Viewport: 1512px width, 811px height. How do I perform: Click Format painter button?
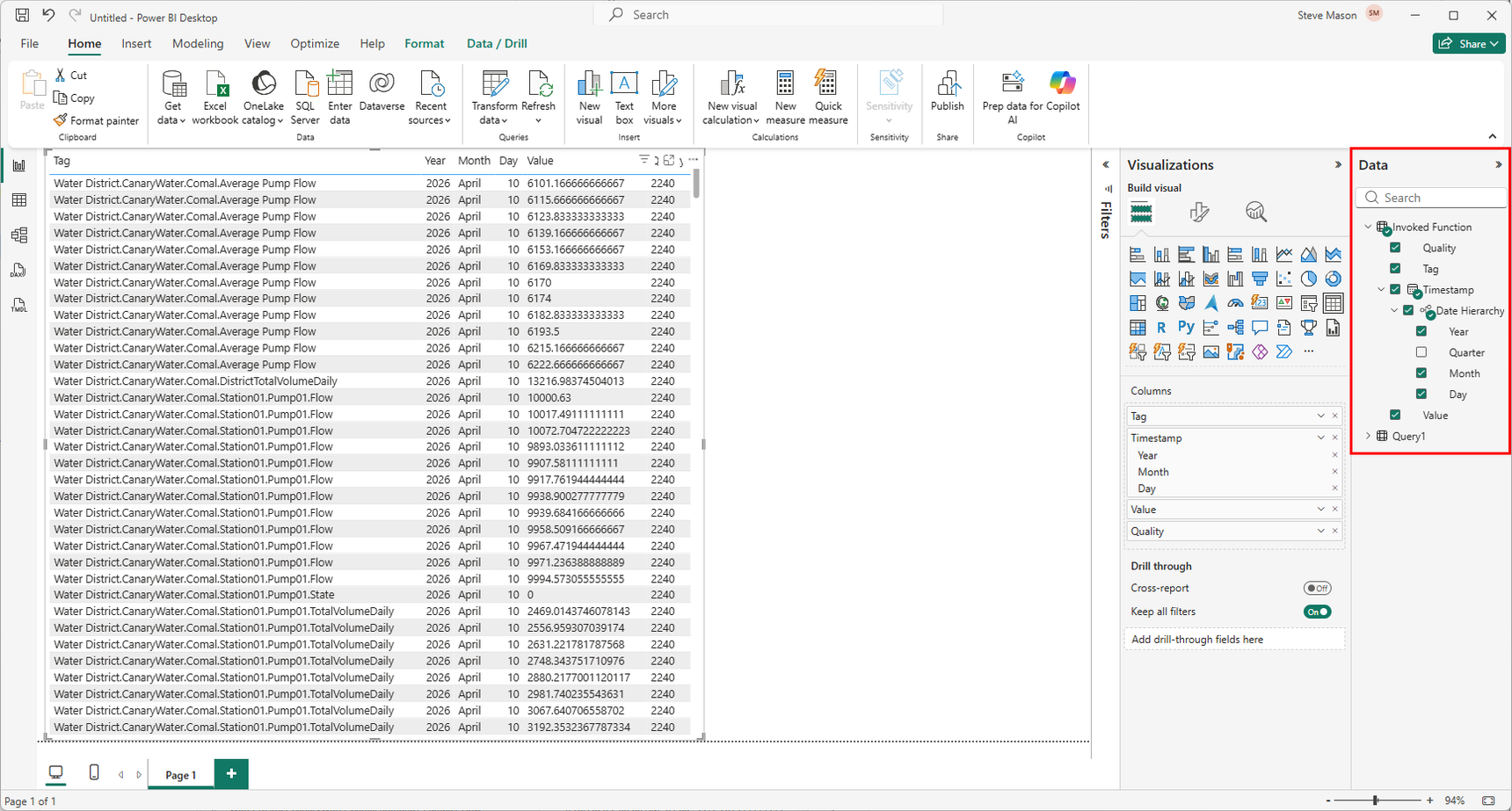click(x=96, y=120)
